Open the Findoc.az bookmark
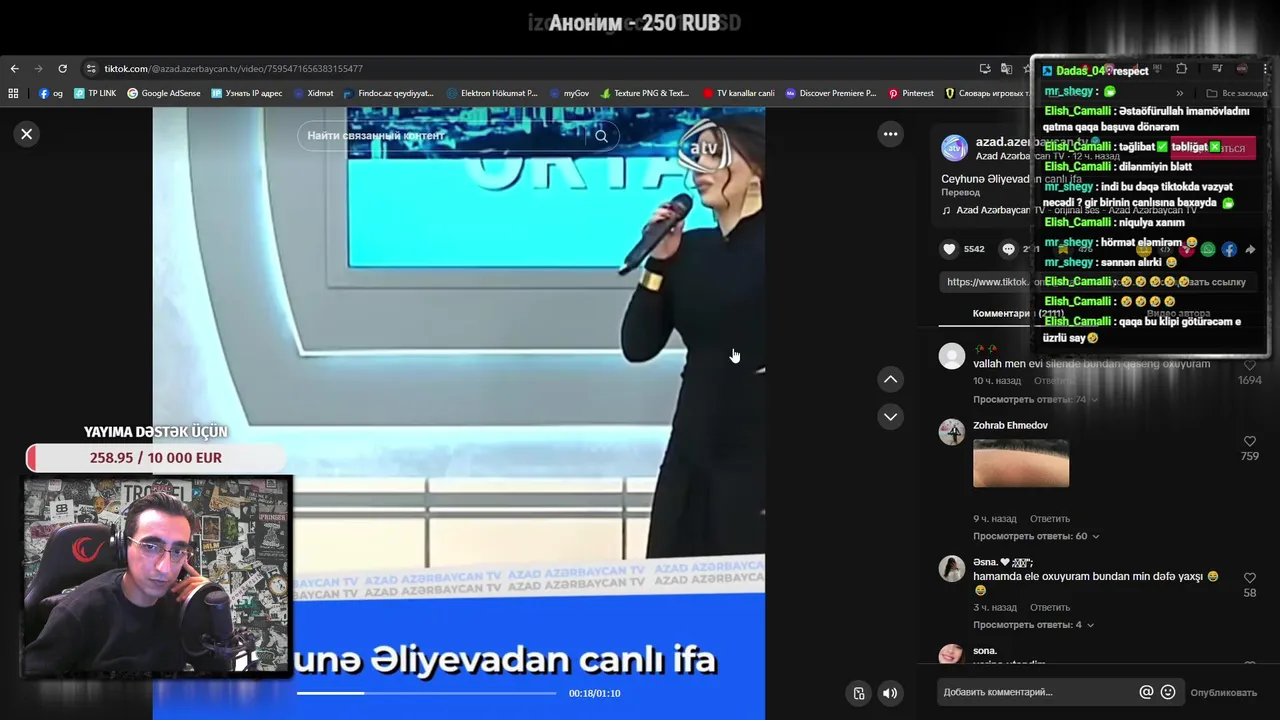Image resolution: width=1280 pixels, height=720 pixels. (x=388, y=93)
